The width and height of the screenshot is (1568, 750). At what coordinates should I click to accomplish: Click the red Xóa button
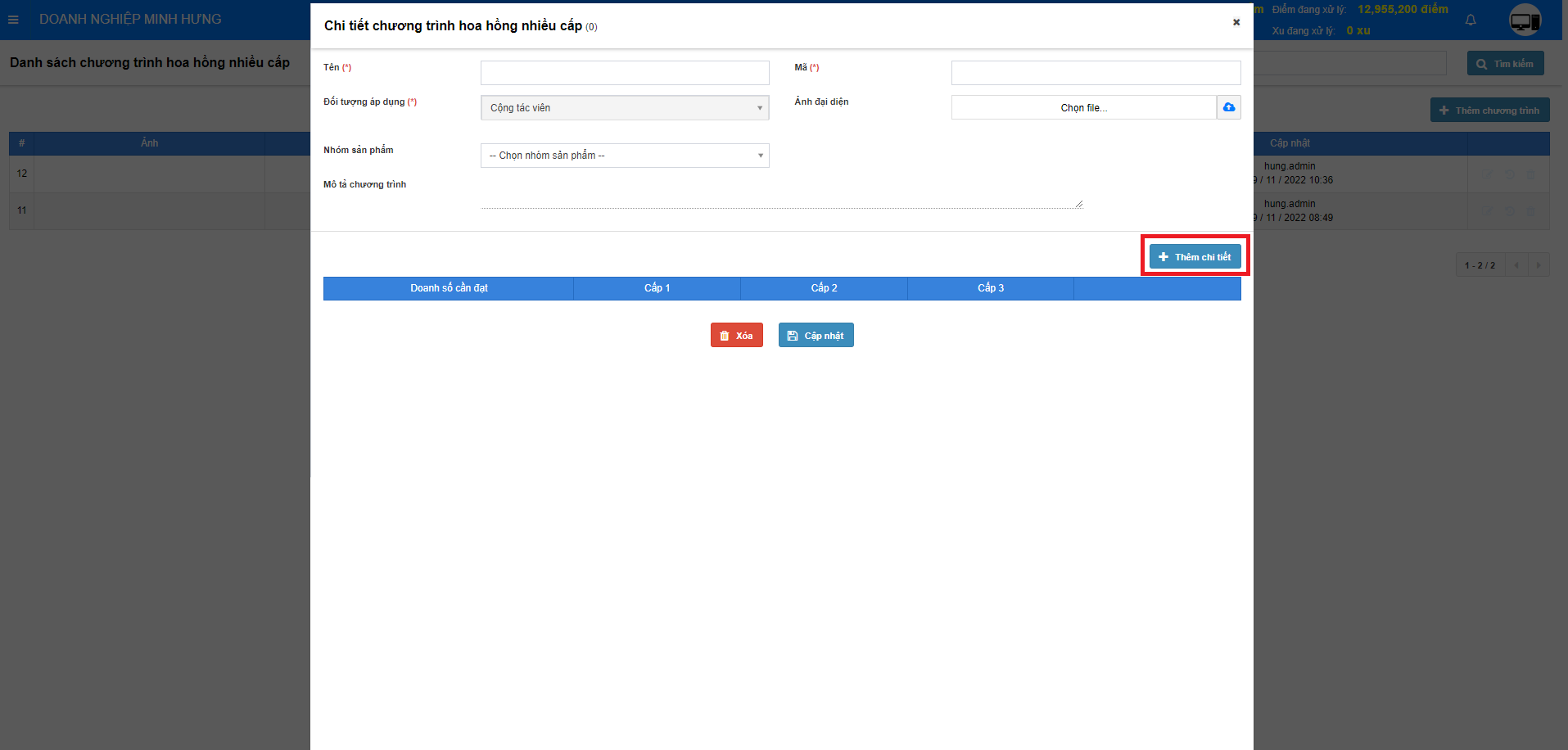[x=736, y=336]
